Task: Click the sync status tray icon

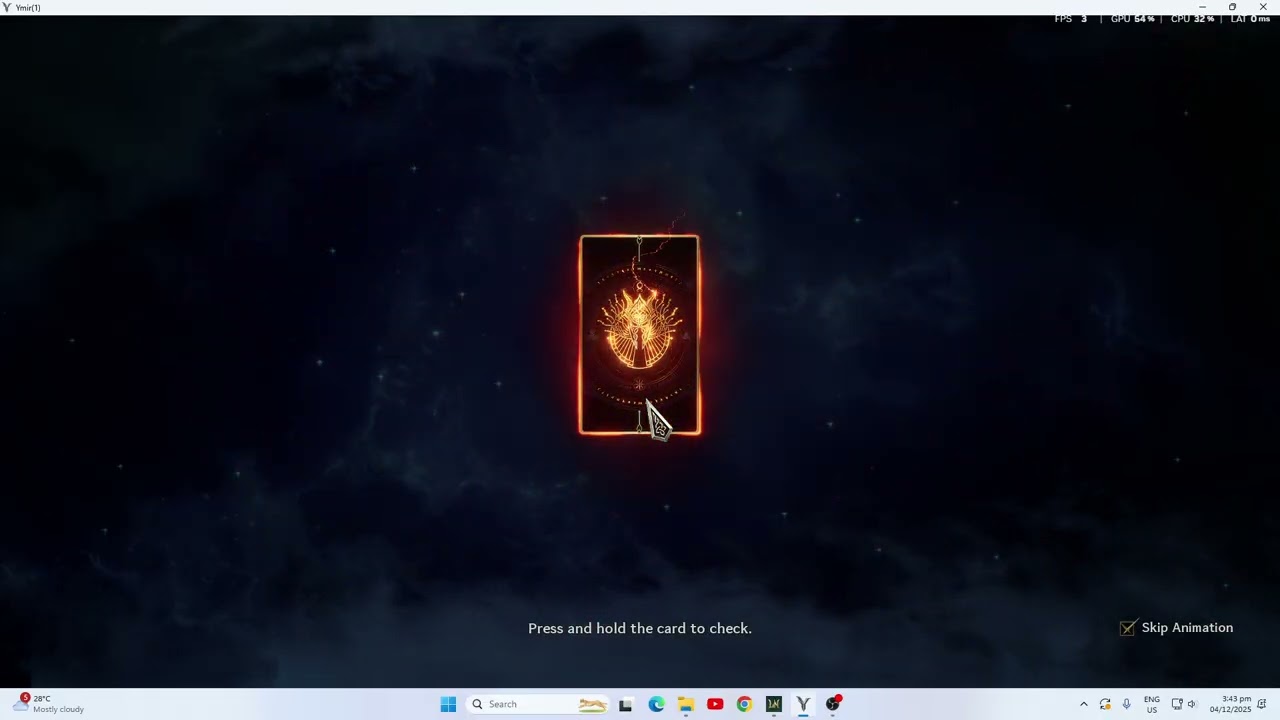Action: click(x=1105, y=704)
